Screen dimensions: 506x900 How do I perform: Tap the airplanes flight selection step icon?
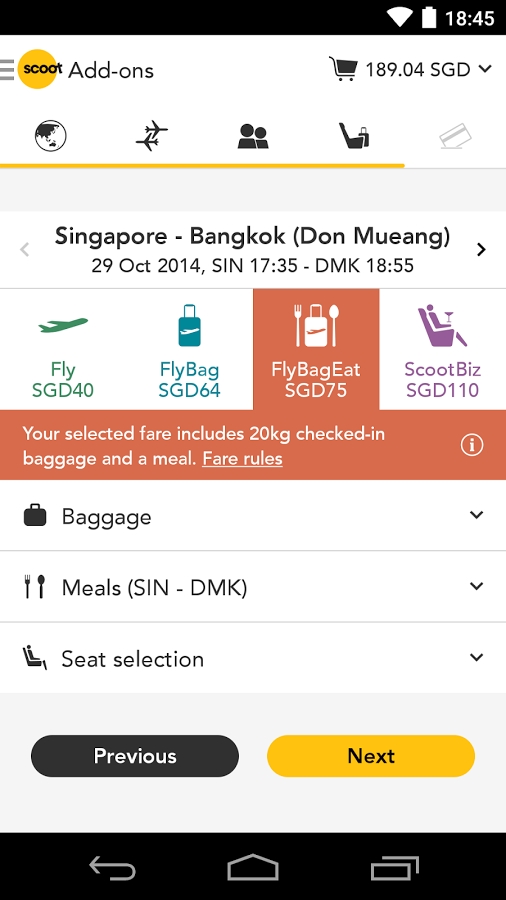(151, 137)
